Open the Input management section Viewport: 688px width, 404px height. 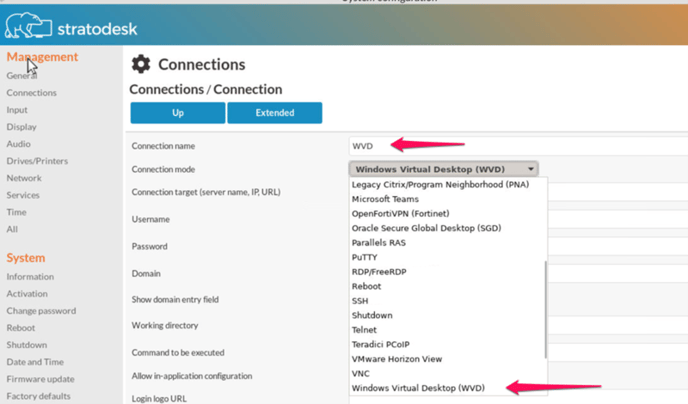pyautogui.click(x=17, y=110)
